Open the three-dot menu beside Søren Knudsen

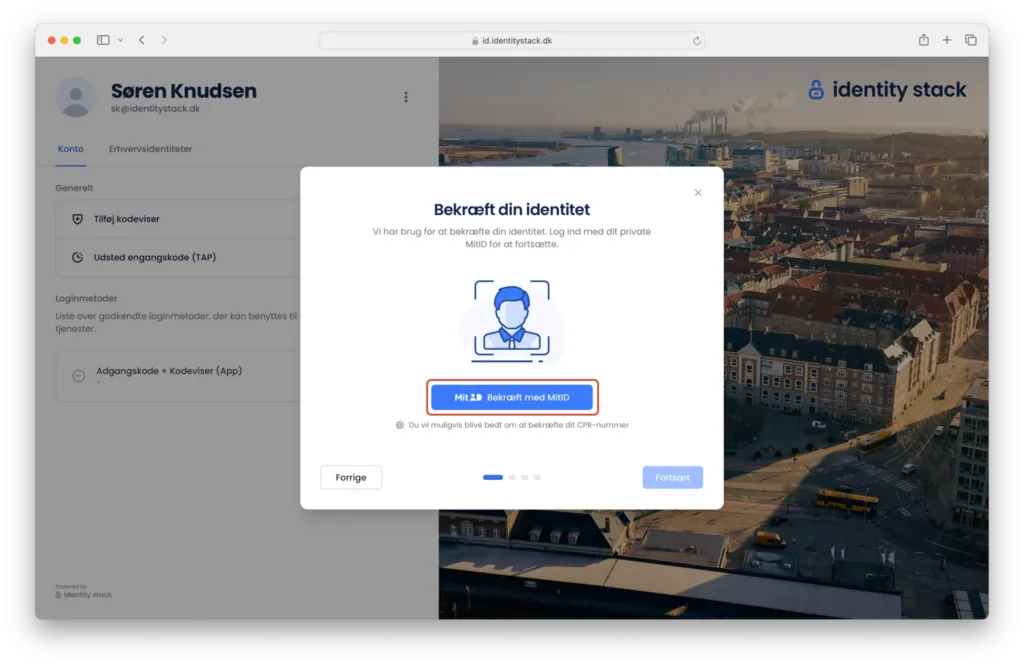click(x=406, y=97)
